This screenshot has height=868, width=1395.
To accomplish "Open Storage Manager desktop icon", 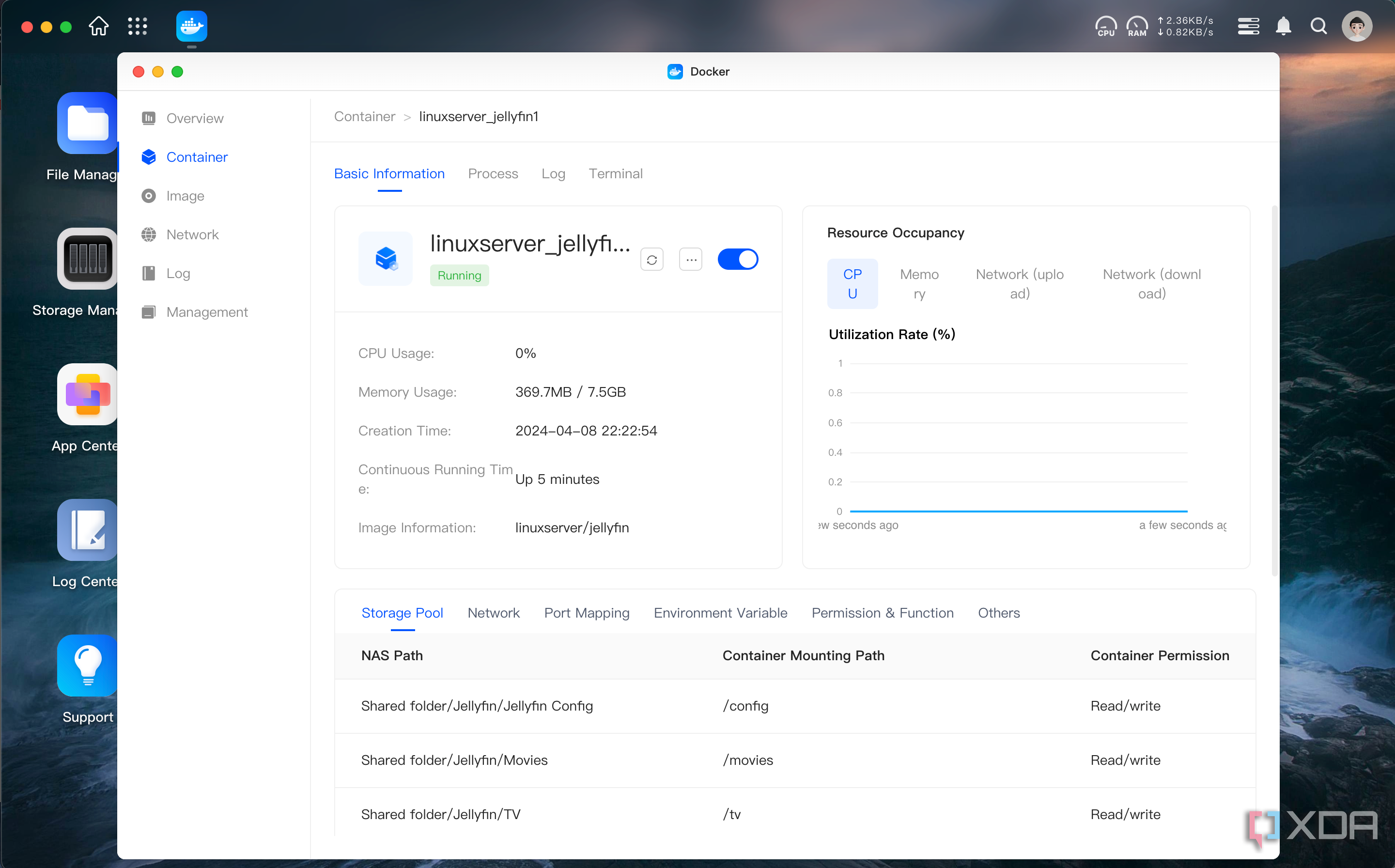I will coord(87,258).
